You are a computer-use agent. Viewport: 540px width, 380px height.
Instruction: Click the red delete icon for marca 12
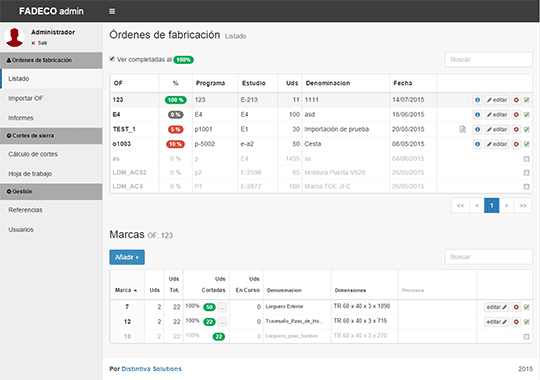click(516, 322)
